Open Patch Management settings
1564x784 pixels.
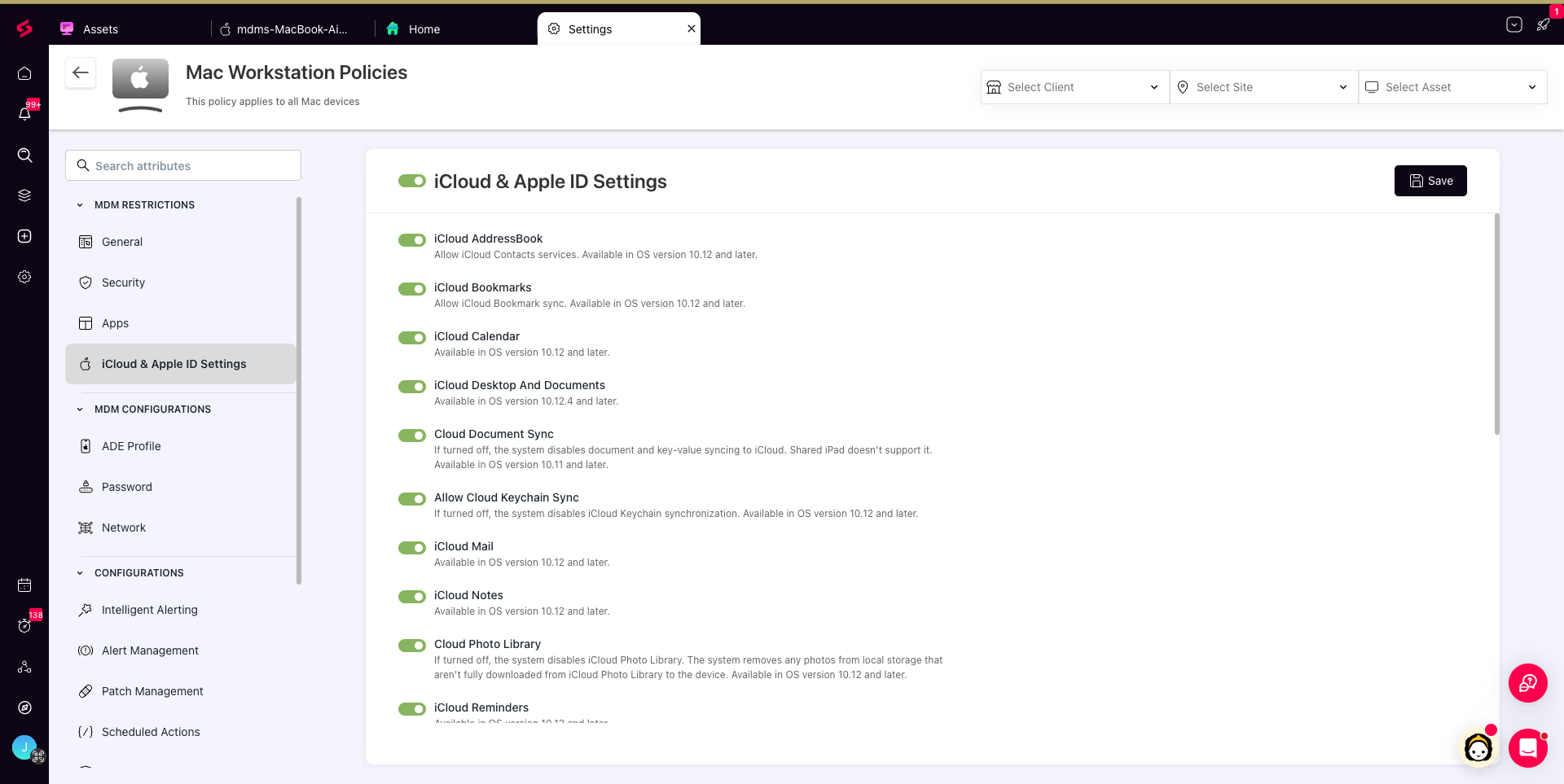tap(181, 691)
